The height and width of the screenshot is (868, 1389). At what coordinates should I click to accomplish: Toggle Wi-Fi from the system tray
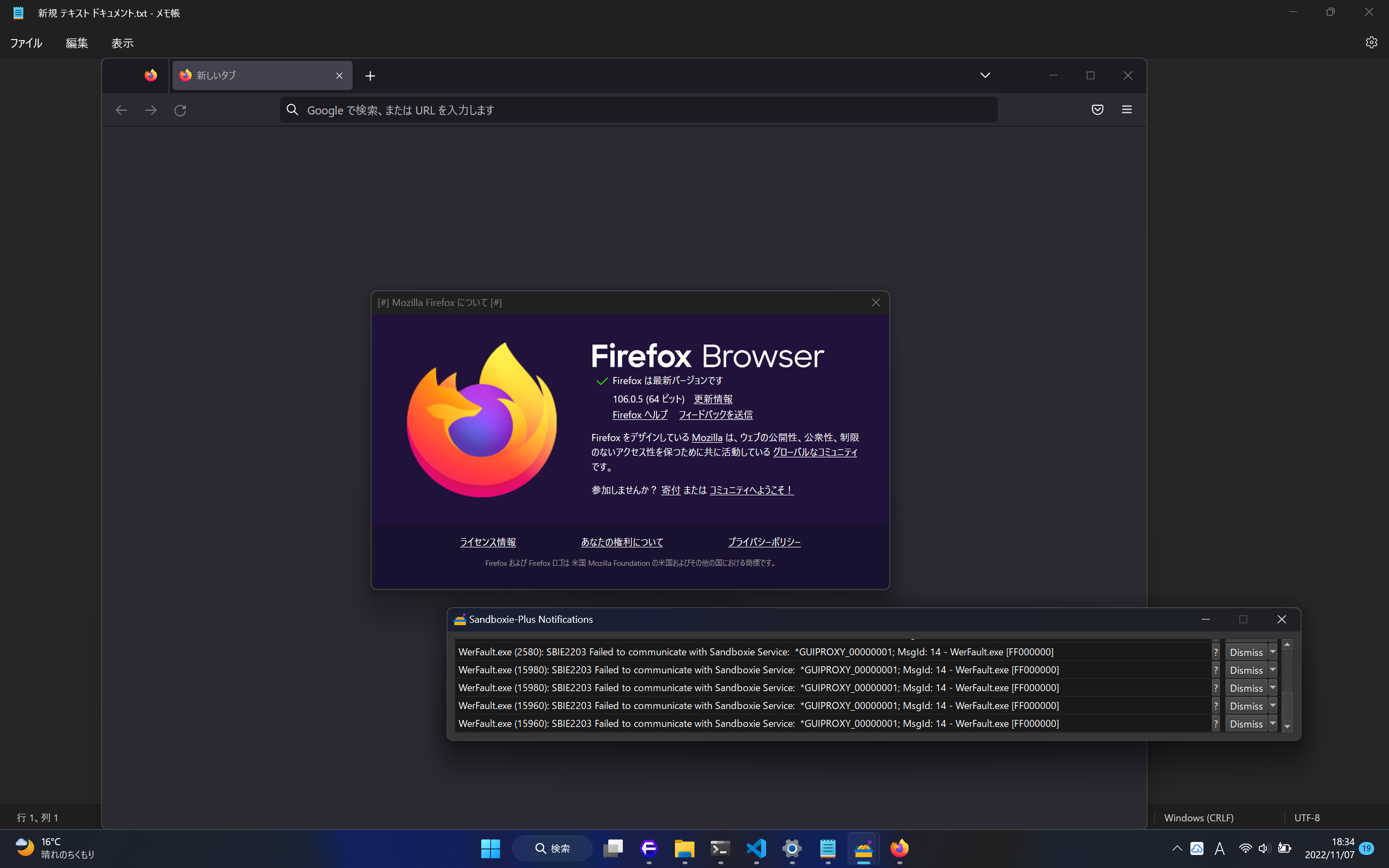pyautogui.click(x=1244, y=848)
